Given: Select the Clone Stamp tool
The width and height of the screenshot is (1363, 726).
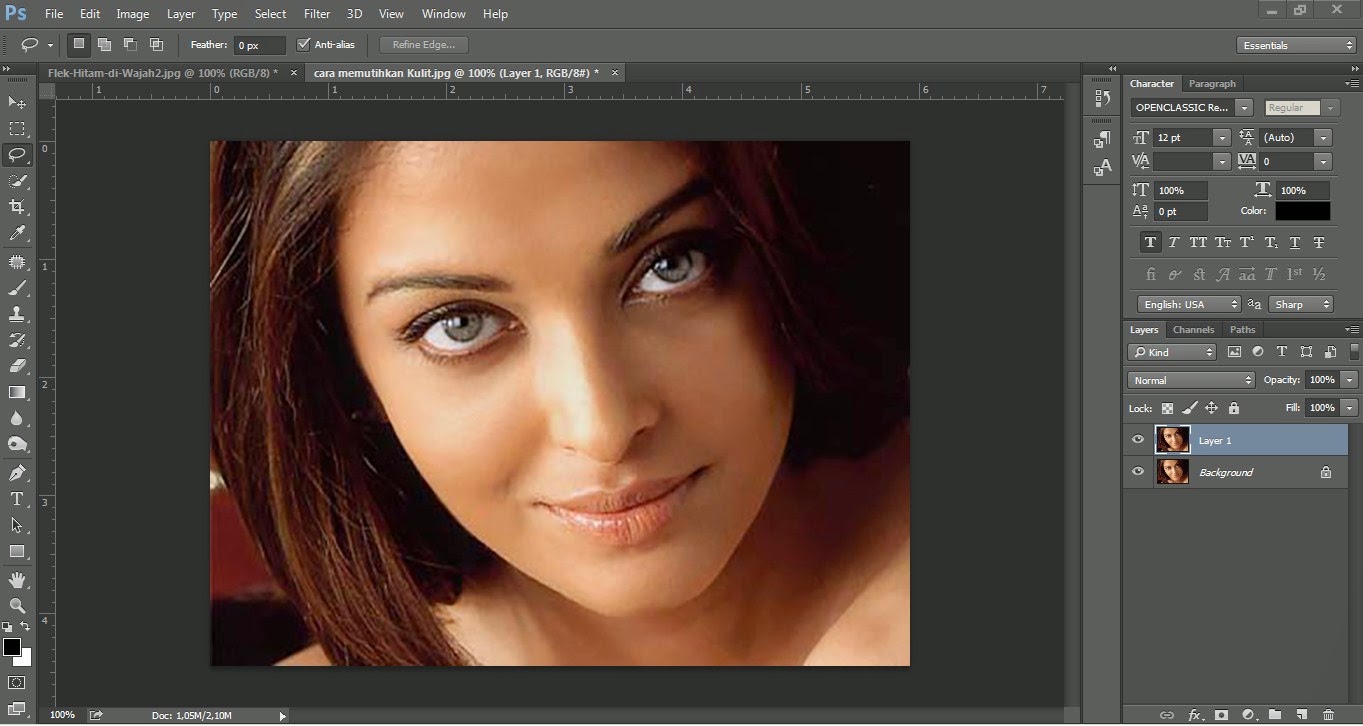Looking at the screenshot, I should (x=17, y=314).
